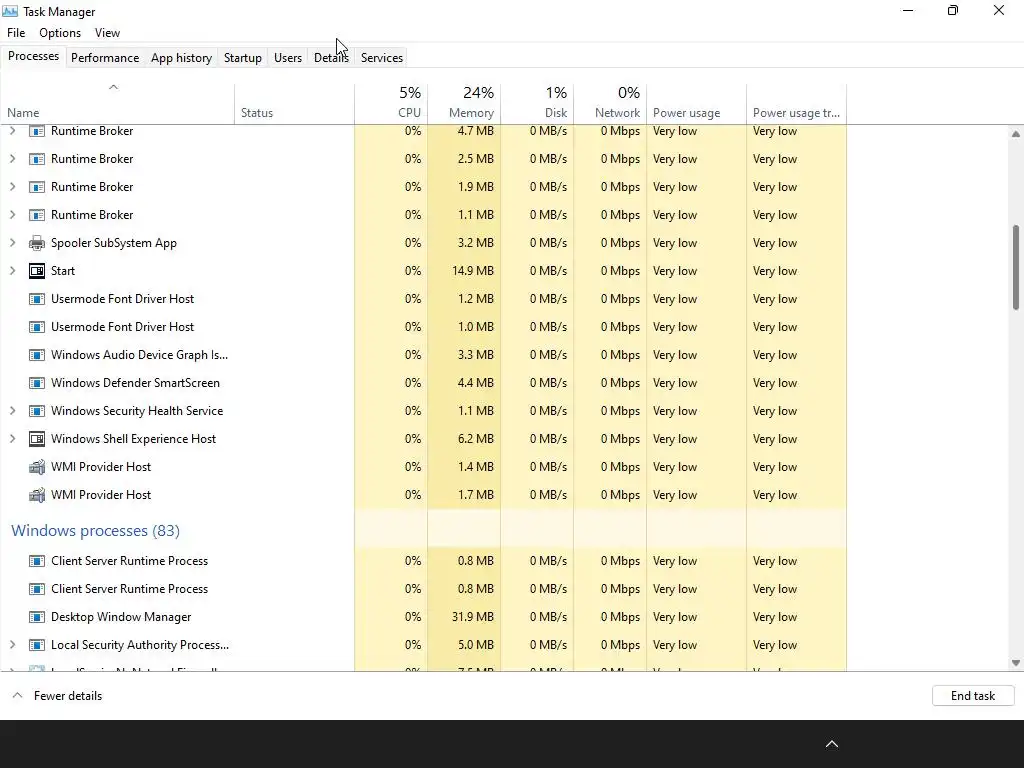Sort processes by the Name column
The width and height of the screenshot is (1024, 768).
[x=118, y=103]
